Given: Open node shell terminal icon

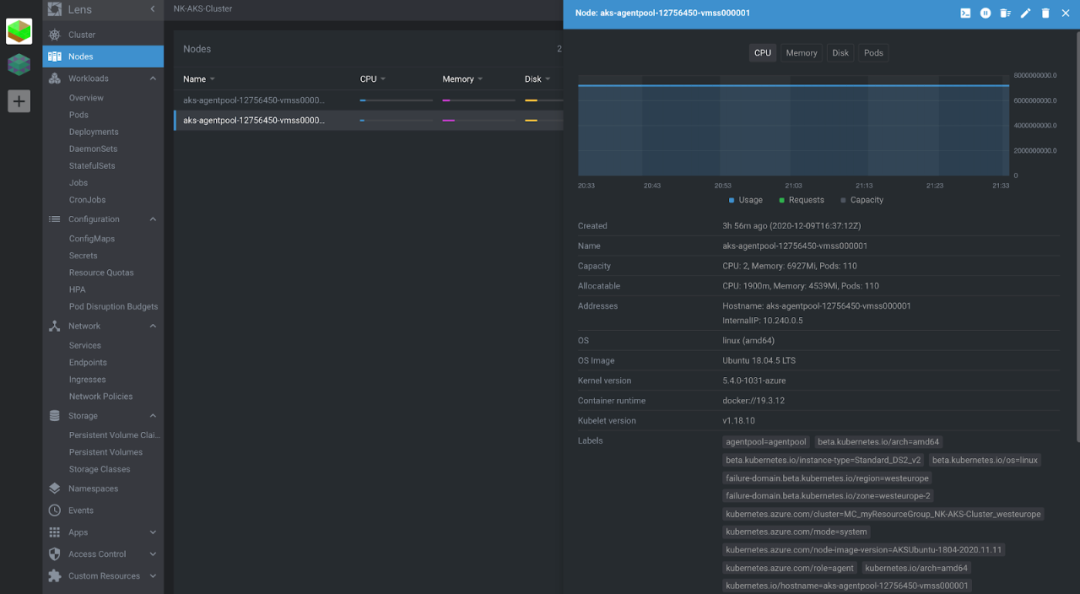Looking at the screenshot, I should pyautogui.click(x=965, y=13).
